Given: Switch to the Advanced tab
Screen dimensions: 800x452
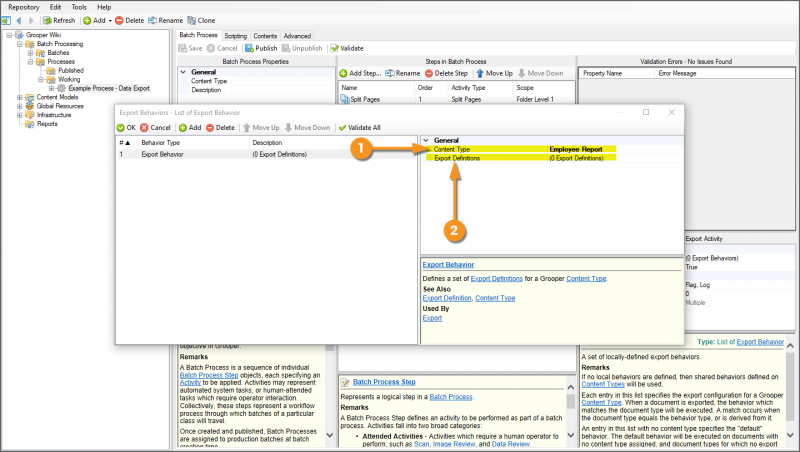Looking at the screenshot, I should (297, 36).
